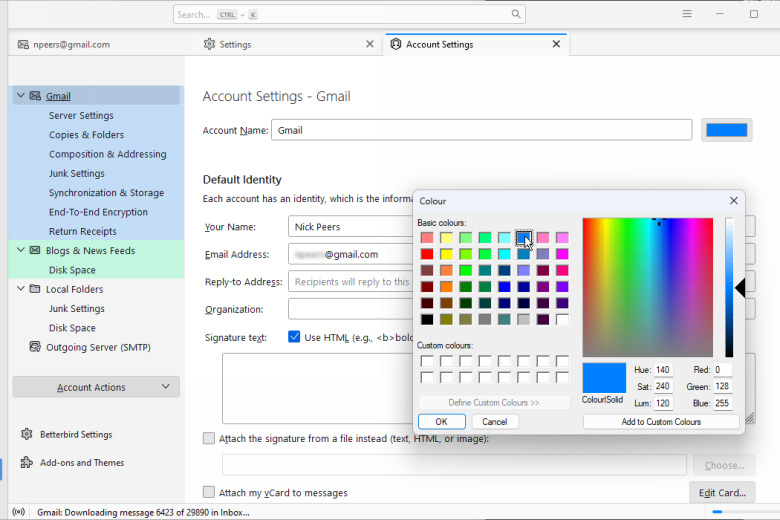Select Disk Space under Blogs & News Feeds
Viewport: 780px width, 520px height.
[72, 270]
